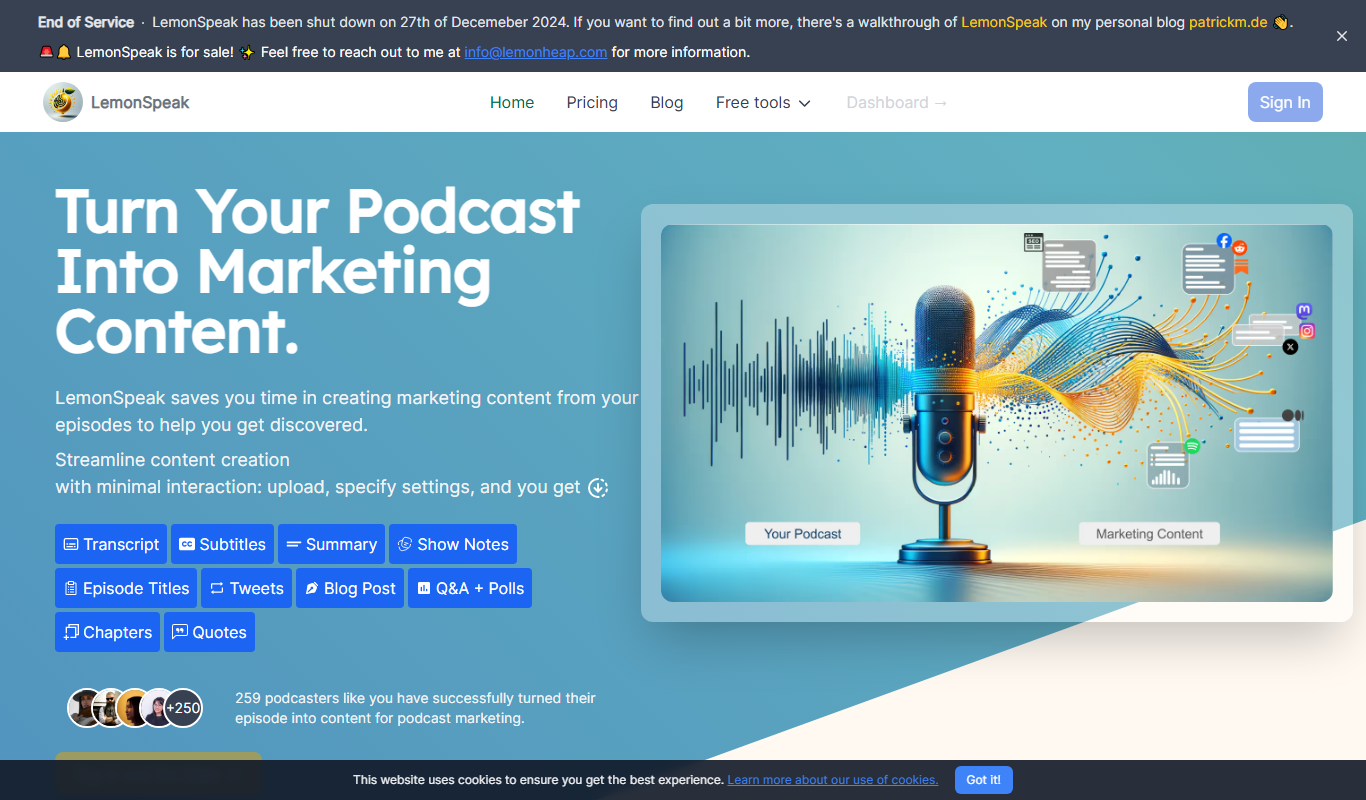1366x800 pixels.
Task: Open Learn more about cookies link
Action: pyautogui.click(x=833, y=780)
